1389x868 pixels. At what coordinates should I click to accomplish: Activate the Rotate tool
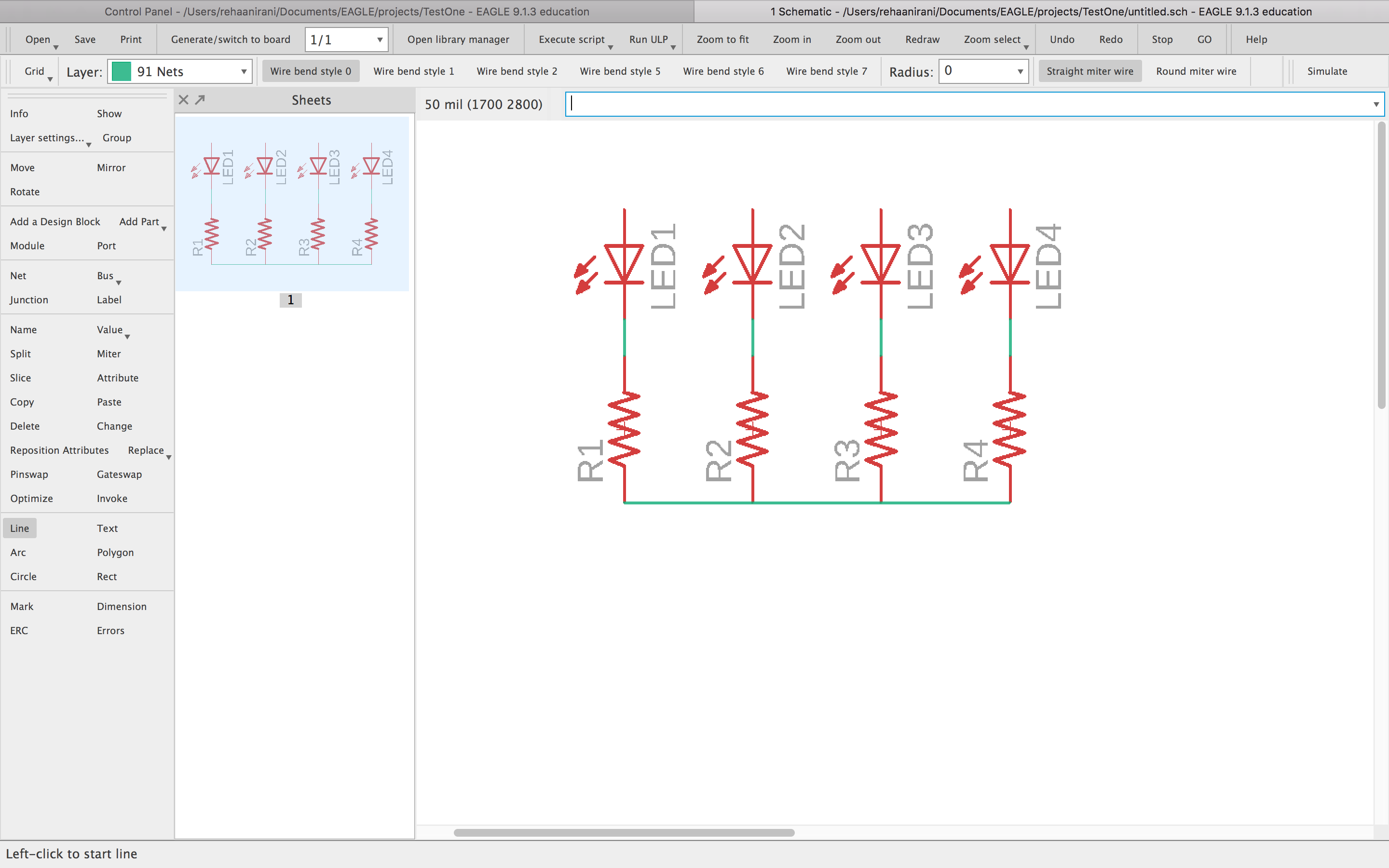25,191
